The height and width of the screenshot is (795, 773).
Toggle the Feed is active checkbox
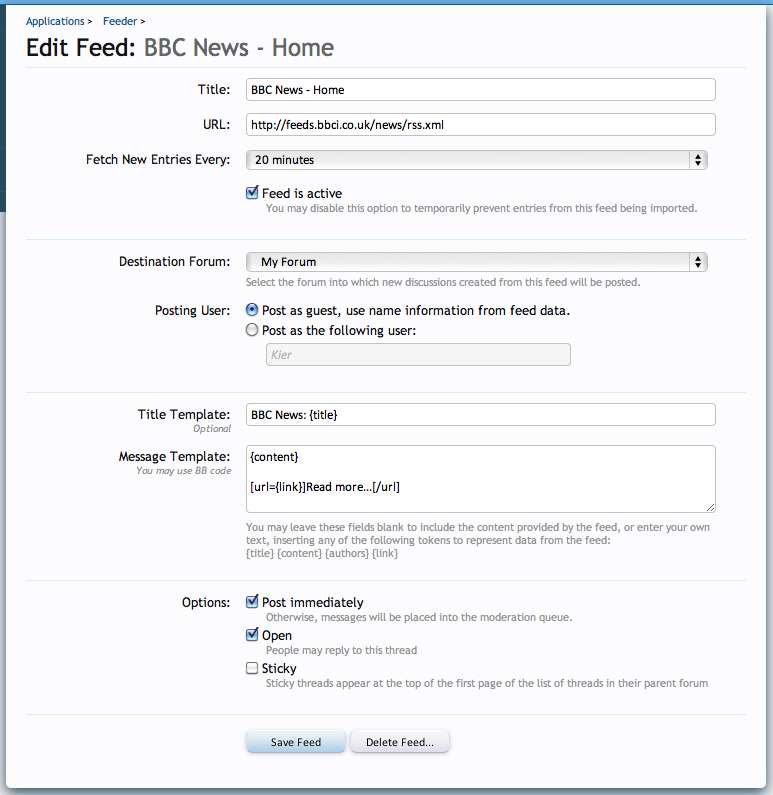252,193
